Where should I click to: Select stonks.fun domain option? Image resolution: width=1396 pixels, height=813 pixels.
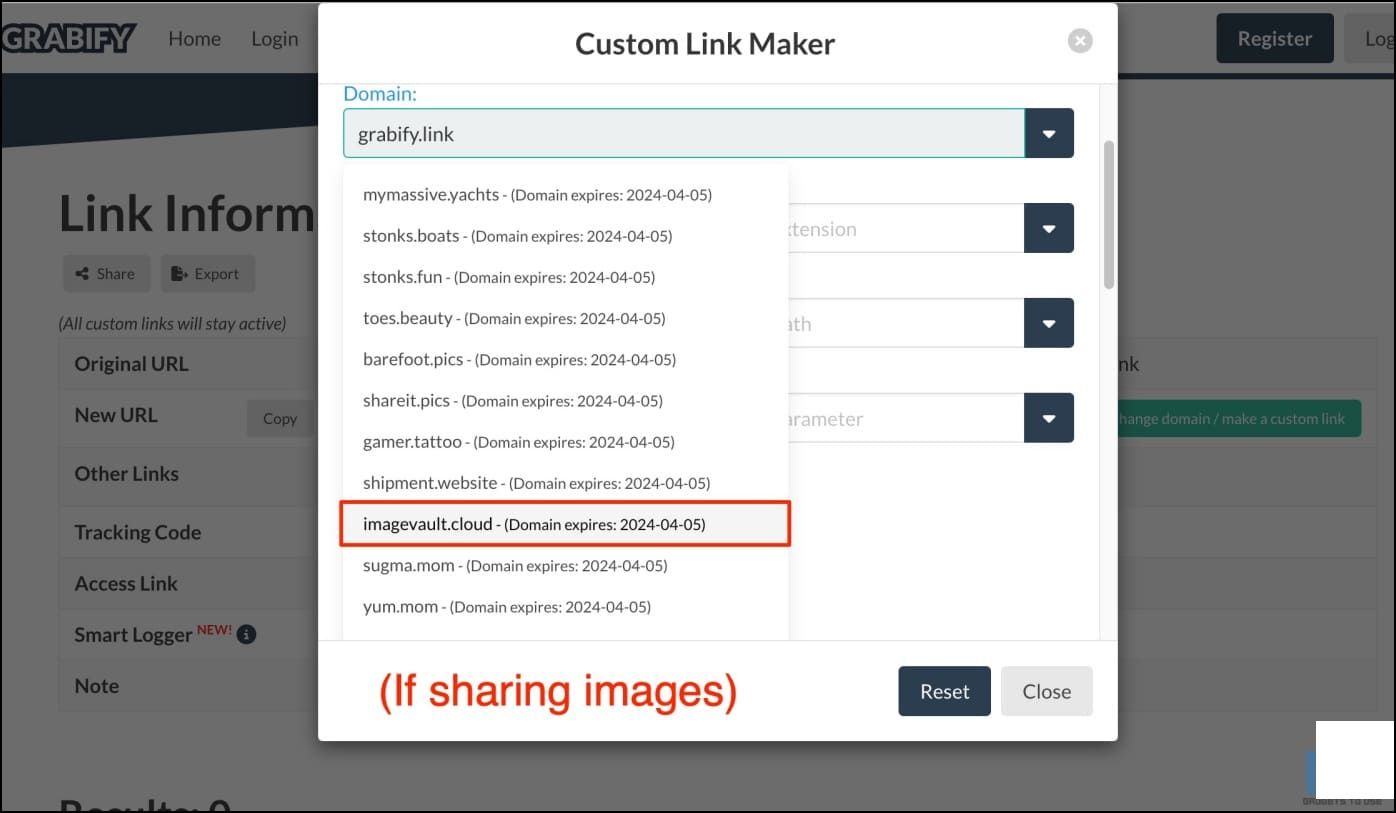coord(565,277)
